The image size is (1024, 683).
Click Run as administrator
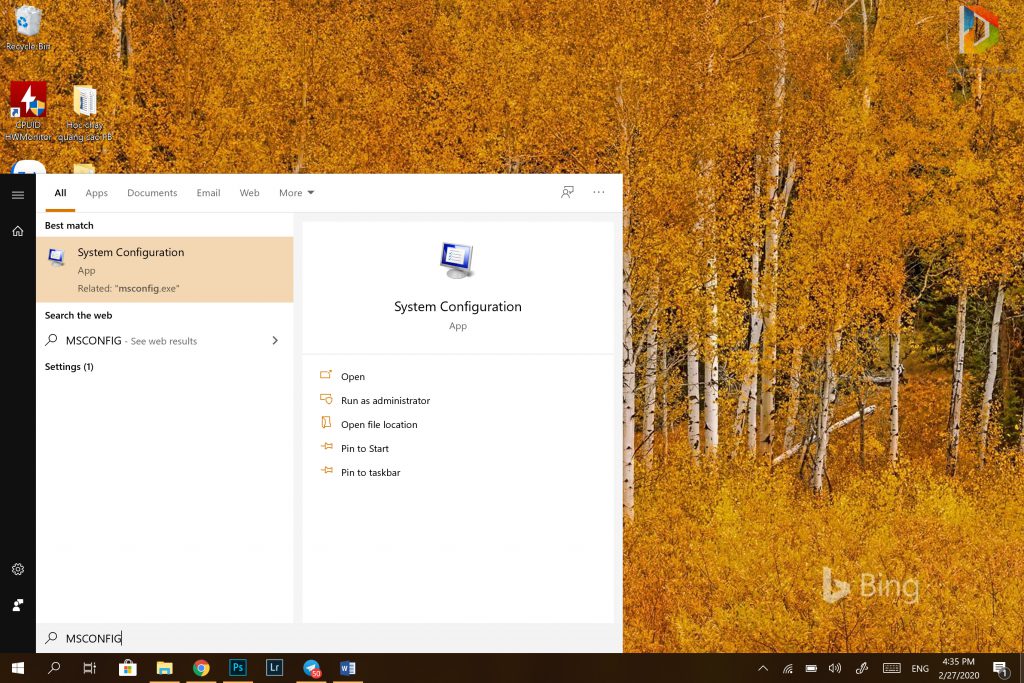click(385, 401)
